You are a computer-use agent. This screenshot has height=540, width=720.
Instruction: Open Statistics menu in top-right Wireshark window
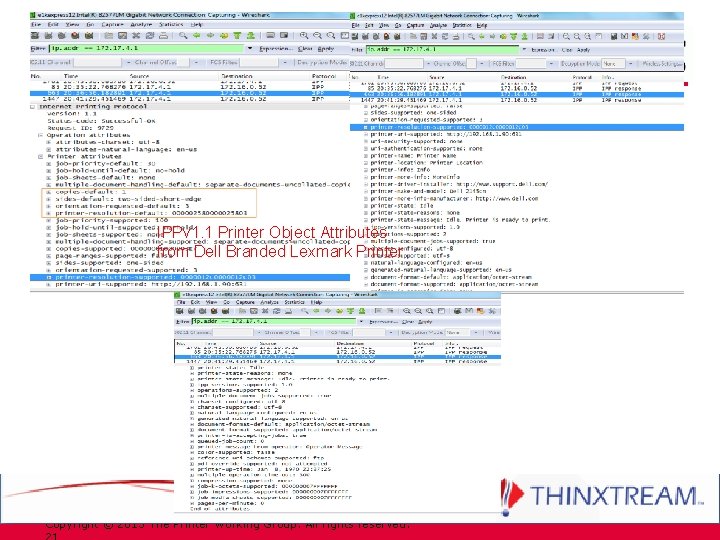pyautogui.click(x=462, y=25)
